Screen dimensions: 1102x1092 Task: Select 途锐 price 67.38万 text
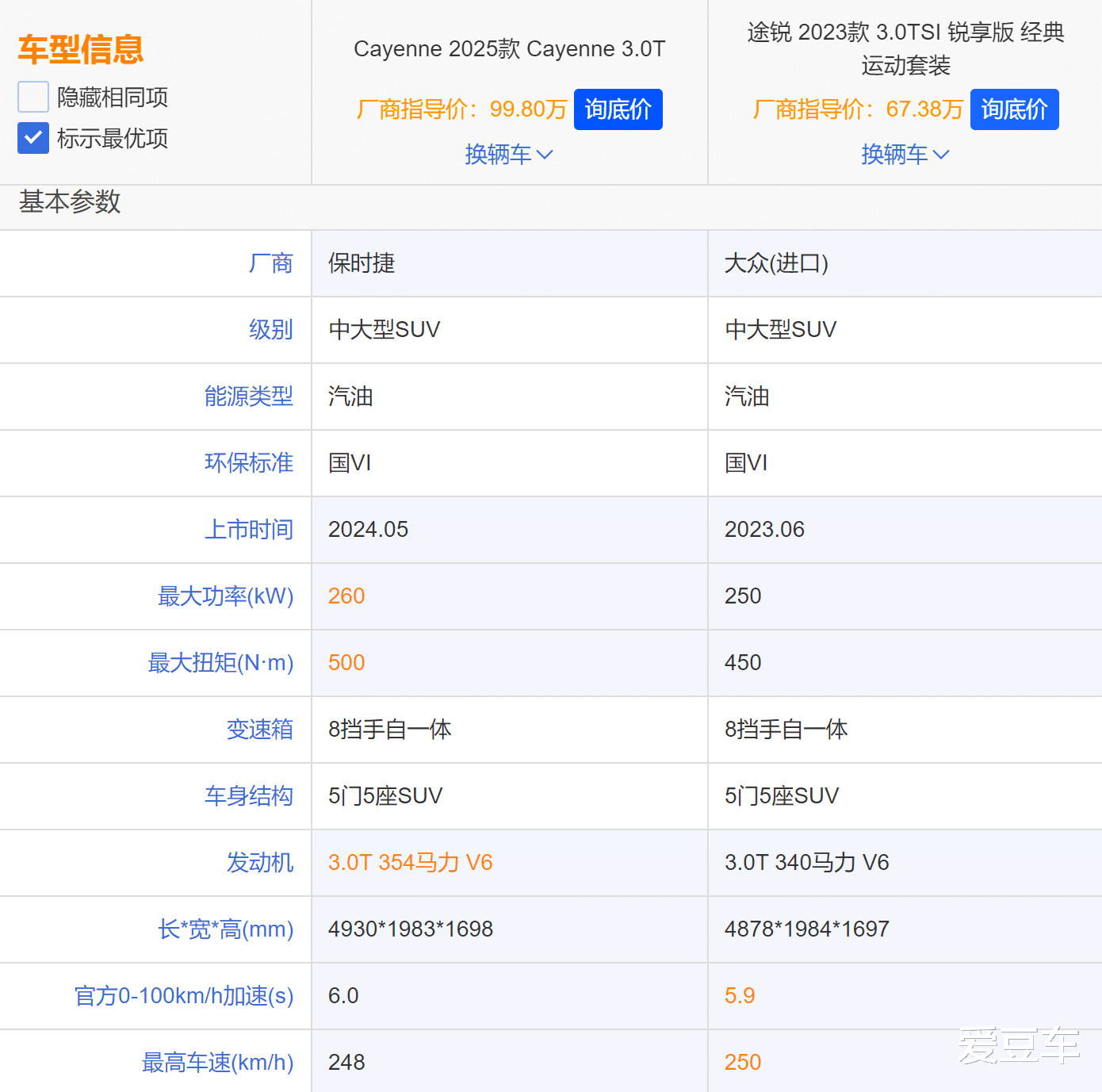coord(924,109)
